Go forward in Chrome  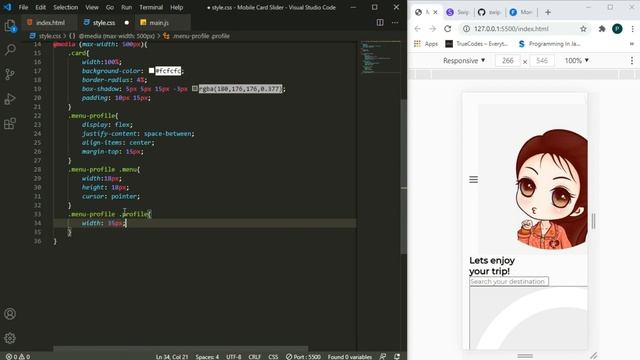point(432,29)
